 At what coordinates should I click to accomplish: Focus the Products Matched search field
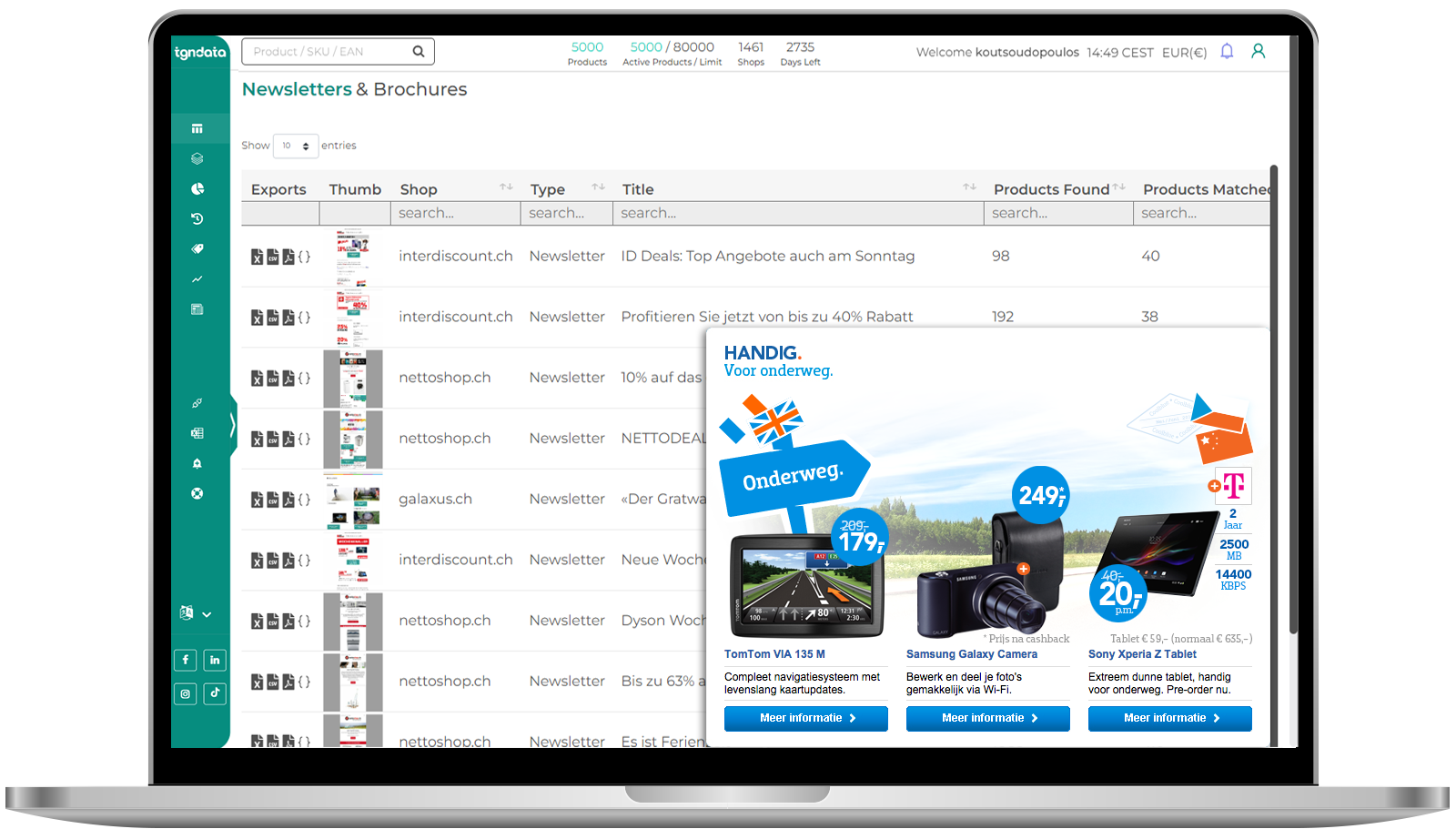click(1201, 213)
